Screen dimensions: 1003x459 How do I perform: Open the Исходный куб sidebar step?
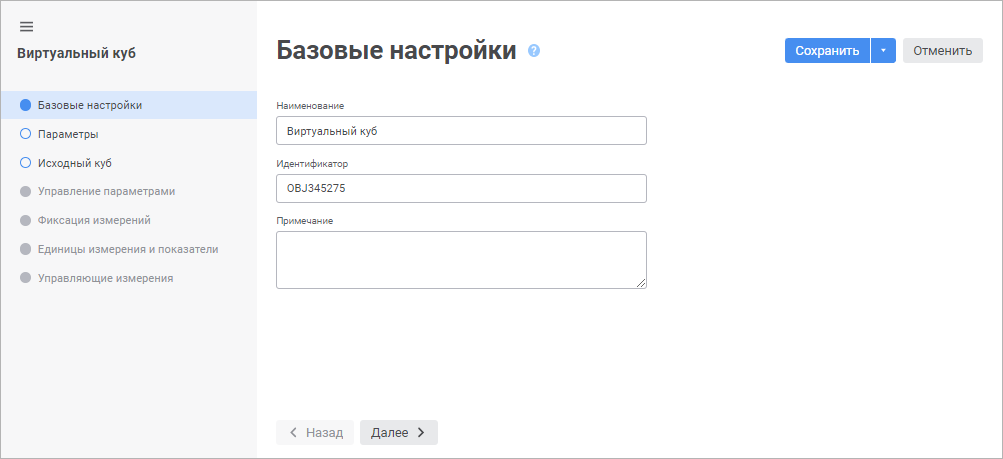tap(74, 162)
